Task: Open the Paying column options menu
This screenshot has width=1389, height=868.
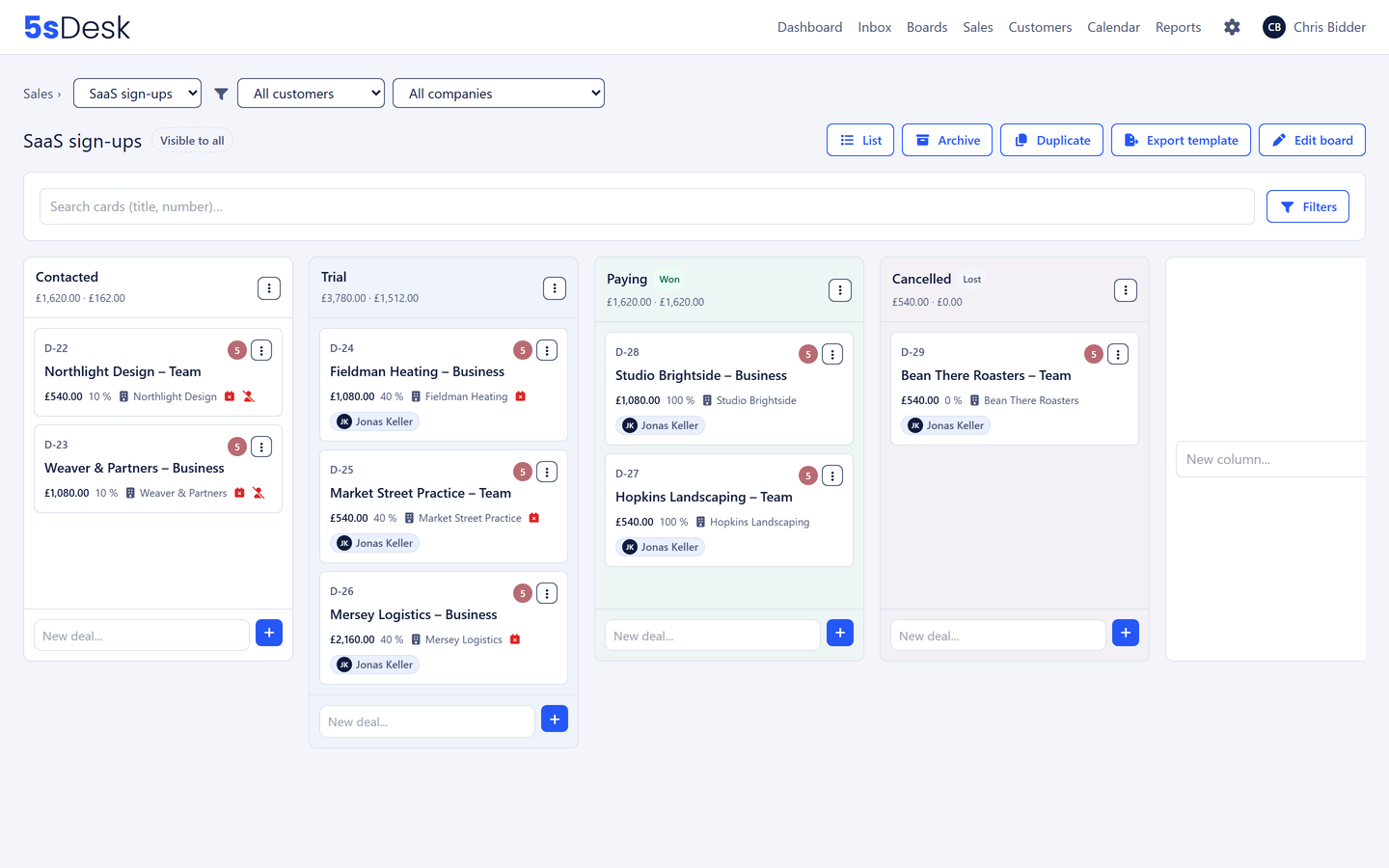Action: pos(840,290)
